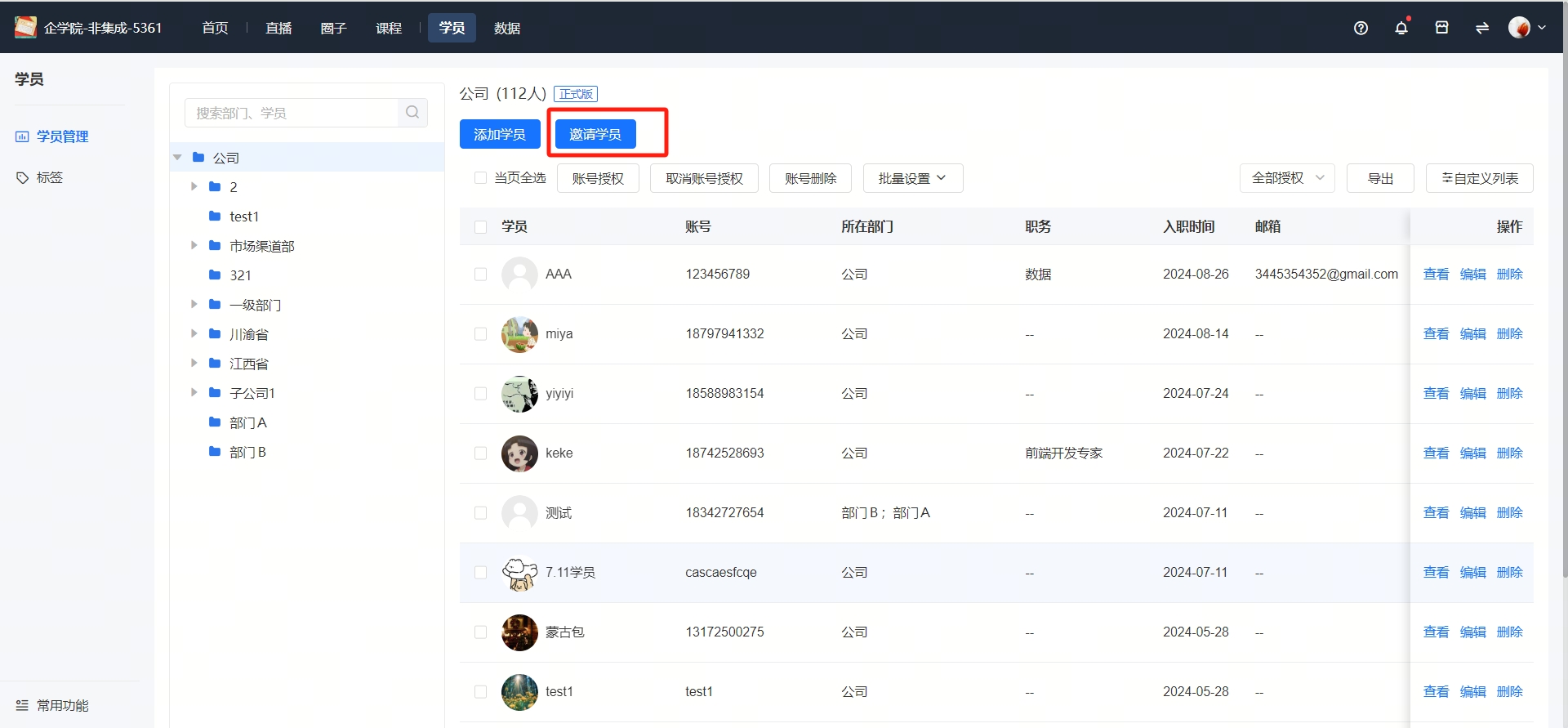Viewport: 1568px width, 728px height.
Task: Switch to the 直播 tab
Action: pyautogui.click(x=278, y=28)
